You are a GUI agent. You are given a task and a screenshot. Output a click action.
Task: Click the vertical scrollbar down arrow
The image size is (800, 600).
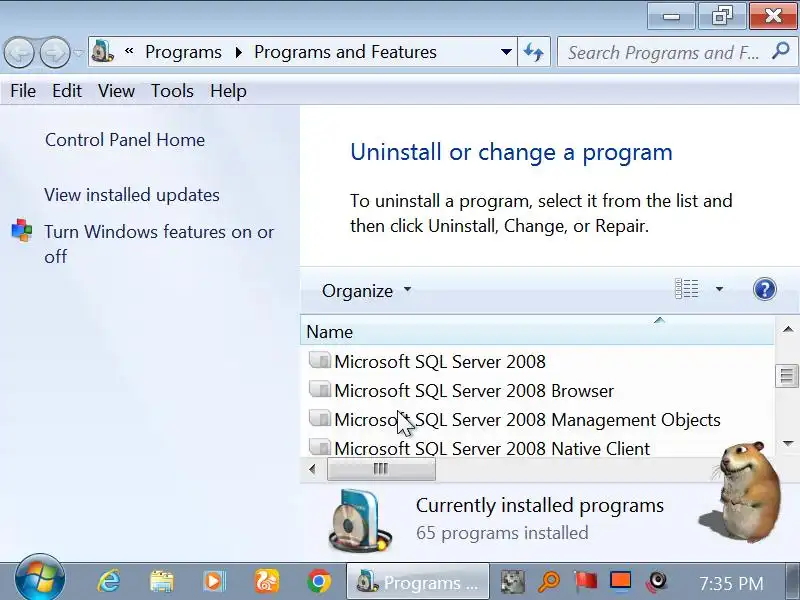pyautogui.click(x=788, y=443)
